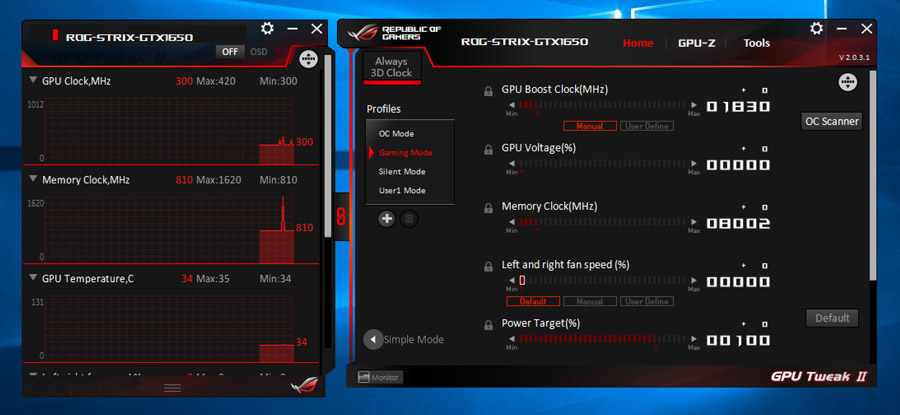Toggle Always 3D Clock
Viewport: 900px width, 415px height.
point(391,67)
